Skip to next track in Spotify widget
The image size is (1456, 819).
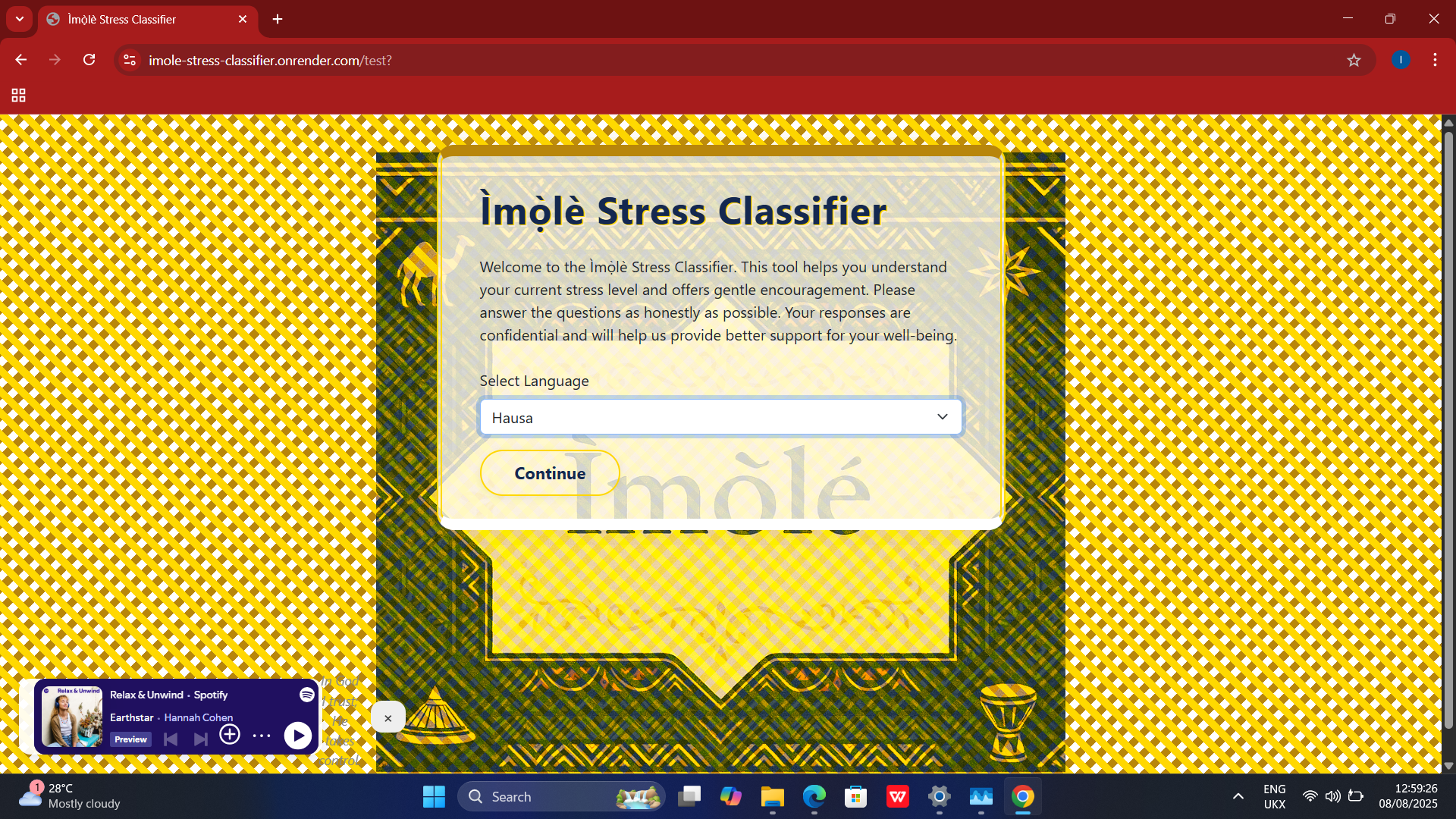pos(200,739)
